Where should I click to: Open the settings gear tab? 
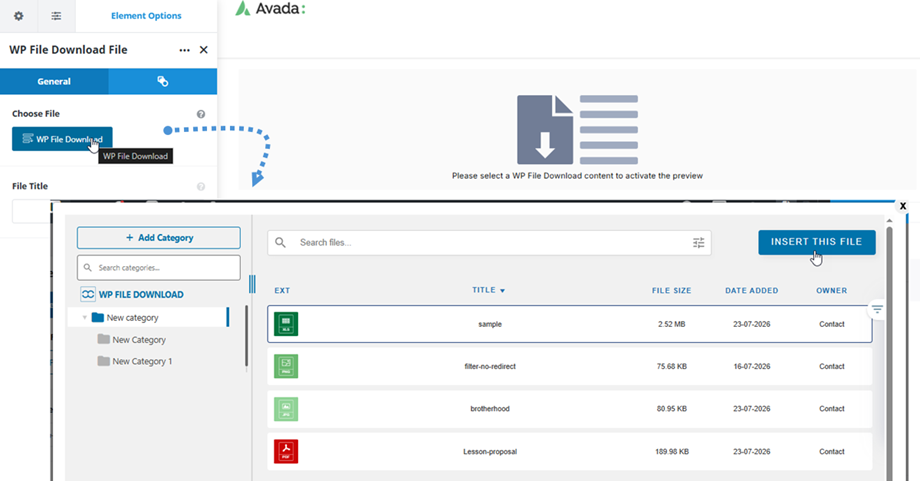19,16
